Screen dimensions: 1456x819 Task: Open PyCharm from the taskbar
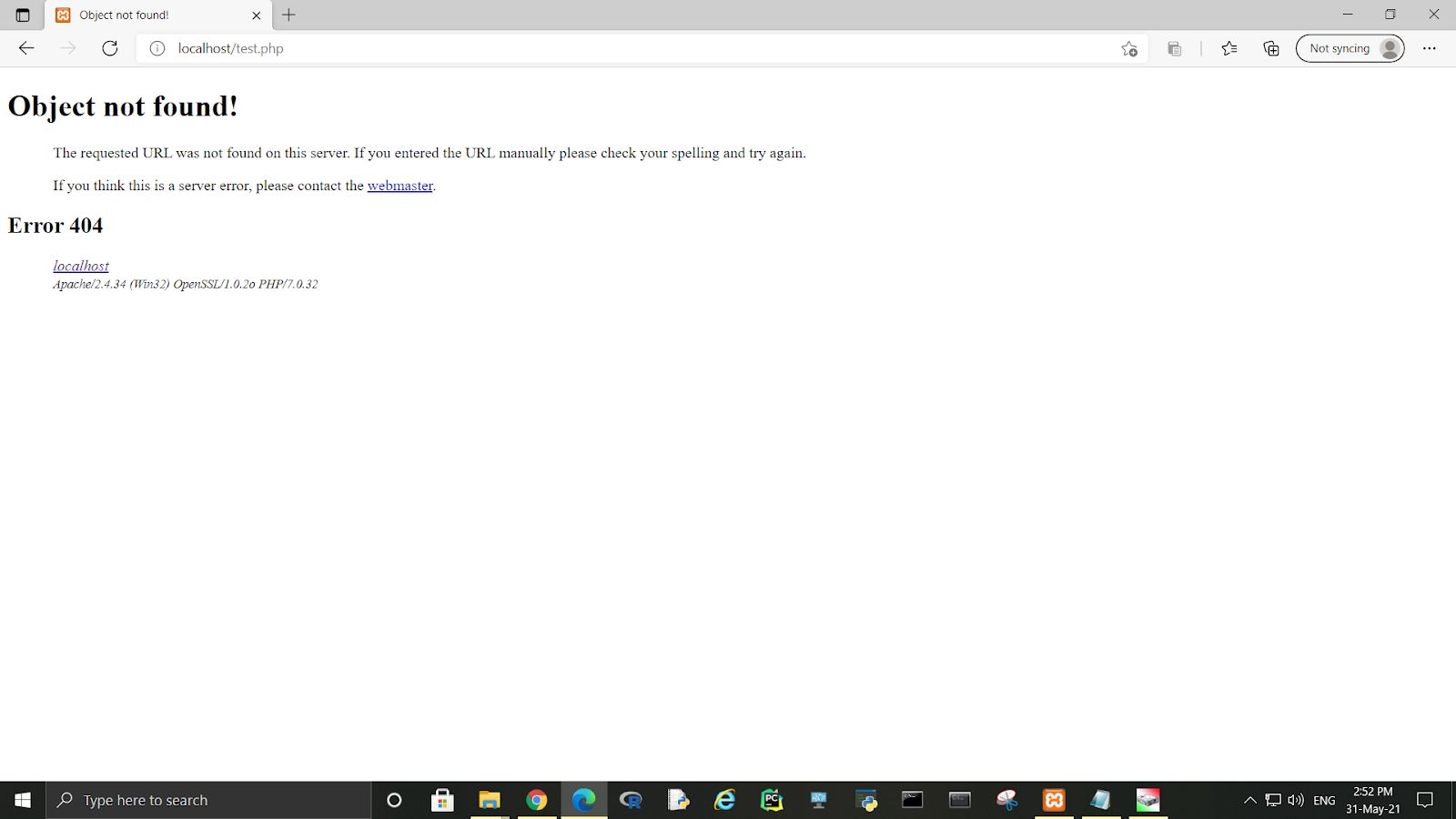coord(772,800)
